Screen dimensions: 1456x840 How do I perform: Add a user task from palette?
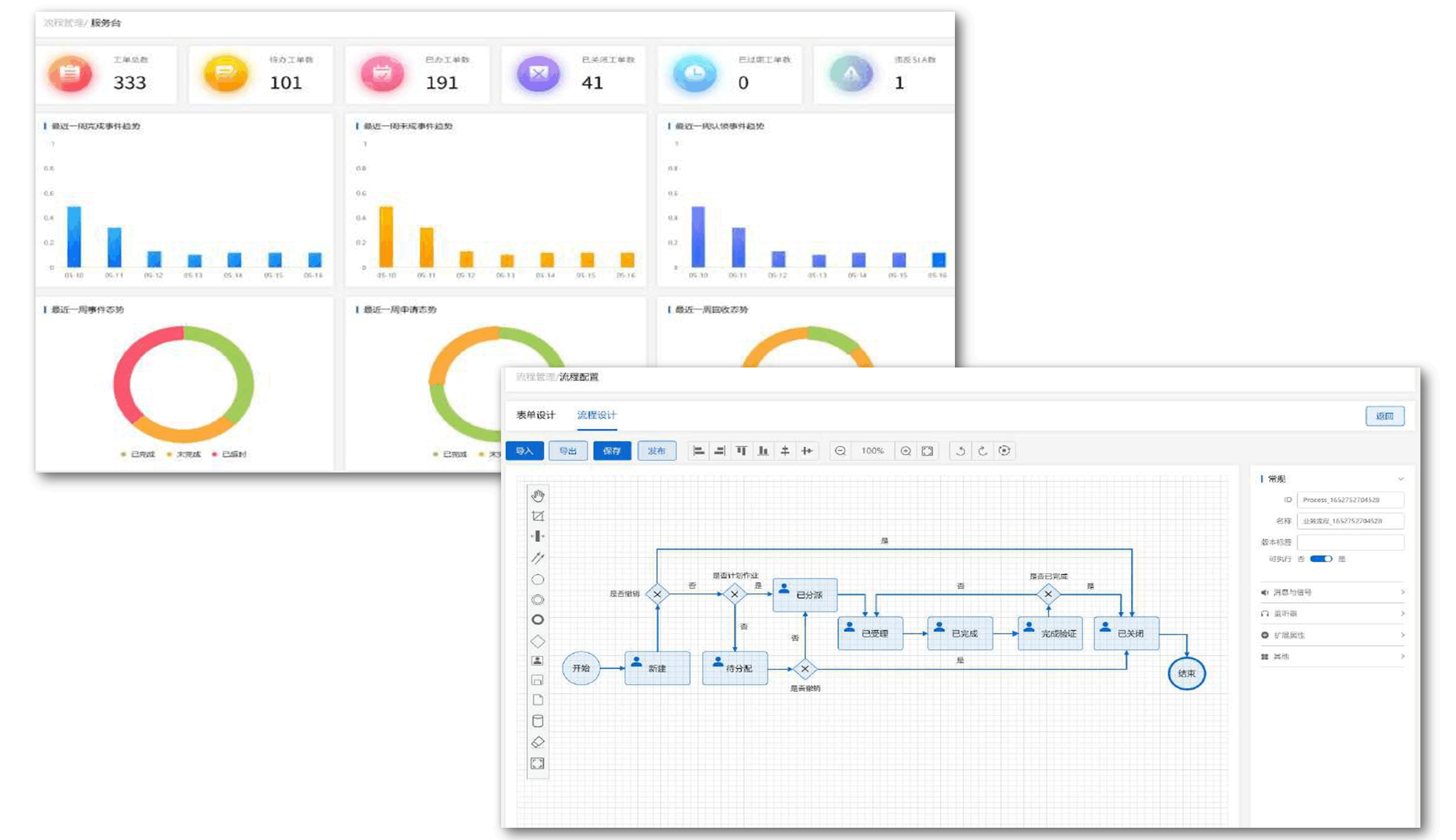[x=537, y=660]
